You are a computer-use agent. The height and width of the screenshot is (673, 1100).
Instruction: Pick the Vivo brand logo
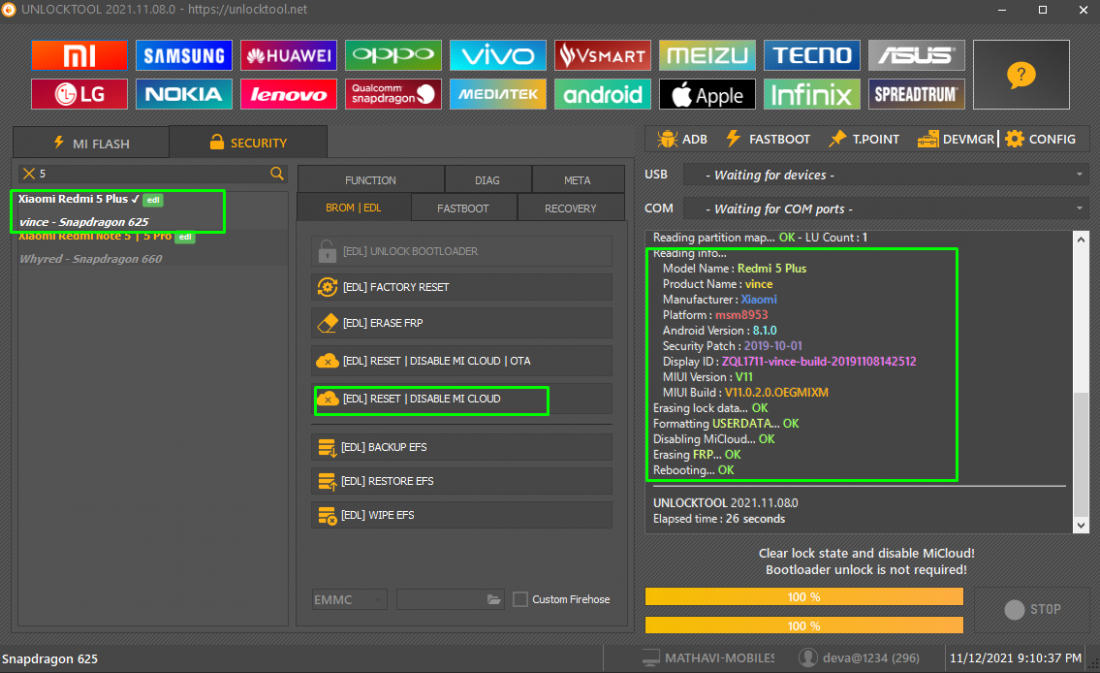tap(497, 55)
